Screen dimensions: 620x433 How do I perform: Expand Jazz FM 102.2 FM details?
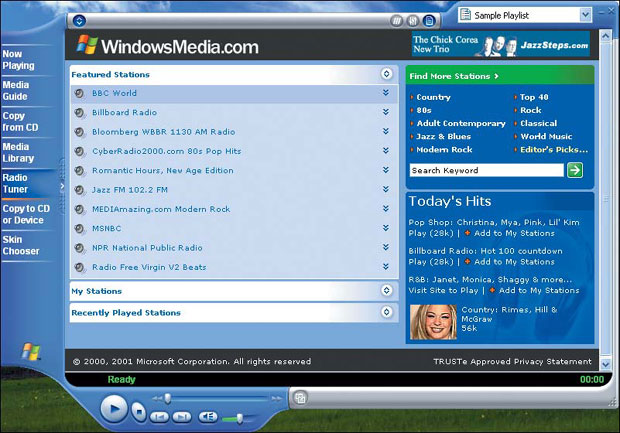(386, 189)
